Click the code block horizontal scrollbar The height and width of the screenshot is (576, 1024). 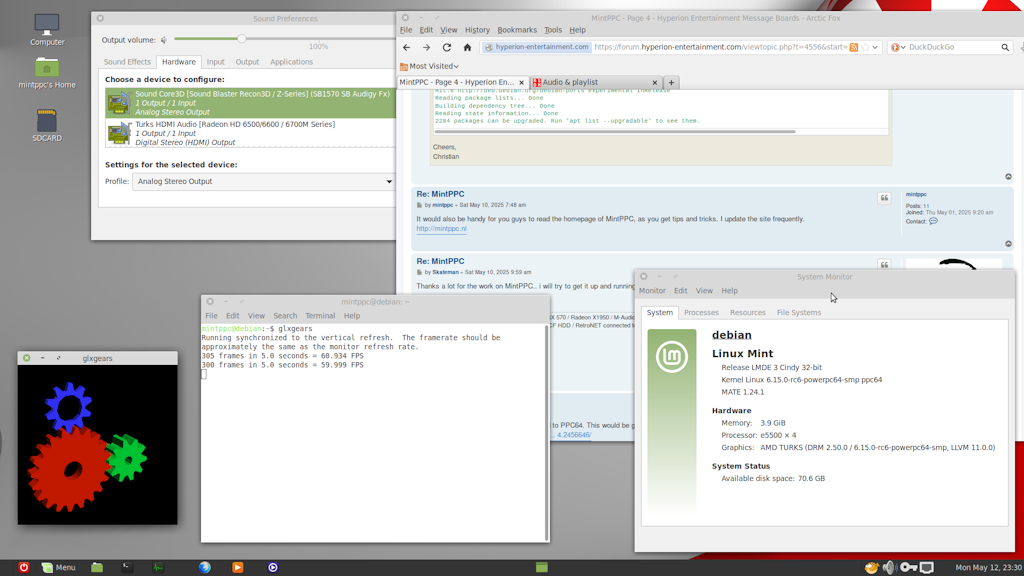[x=615, y=132]
